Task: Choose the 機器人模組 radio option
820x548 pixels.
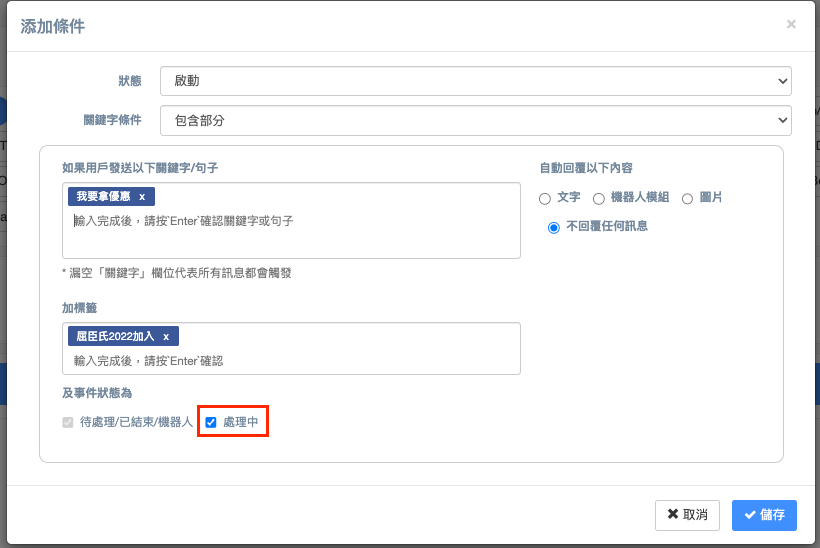Action: tap(599, 199)
